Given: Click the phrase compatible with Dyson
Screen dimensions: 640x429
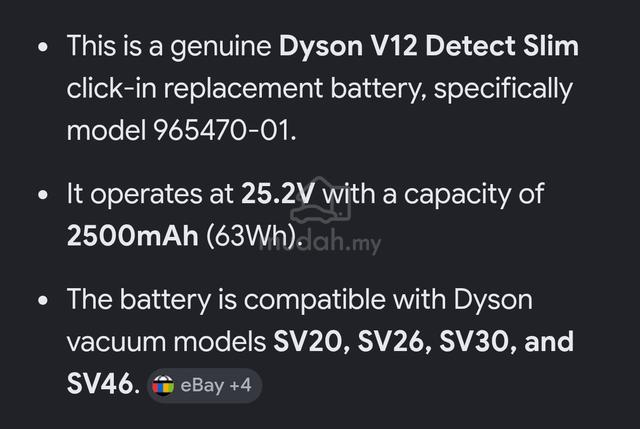Looking at the screenshot, I should 388,300.
